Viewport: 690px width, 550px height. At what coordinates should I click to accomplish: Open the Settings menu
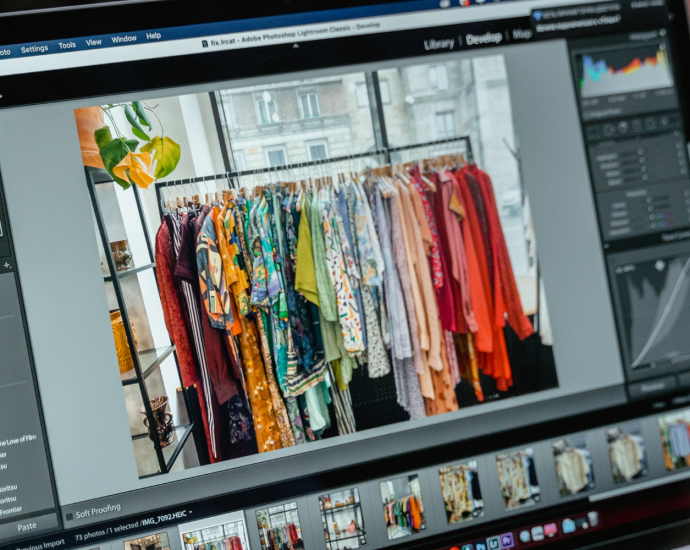[34, 48]
